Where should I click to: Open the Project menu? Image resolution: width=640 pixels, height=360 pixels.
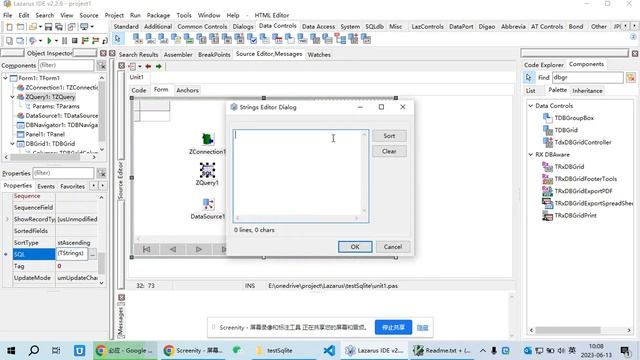114,15
